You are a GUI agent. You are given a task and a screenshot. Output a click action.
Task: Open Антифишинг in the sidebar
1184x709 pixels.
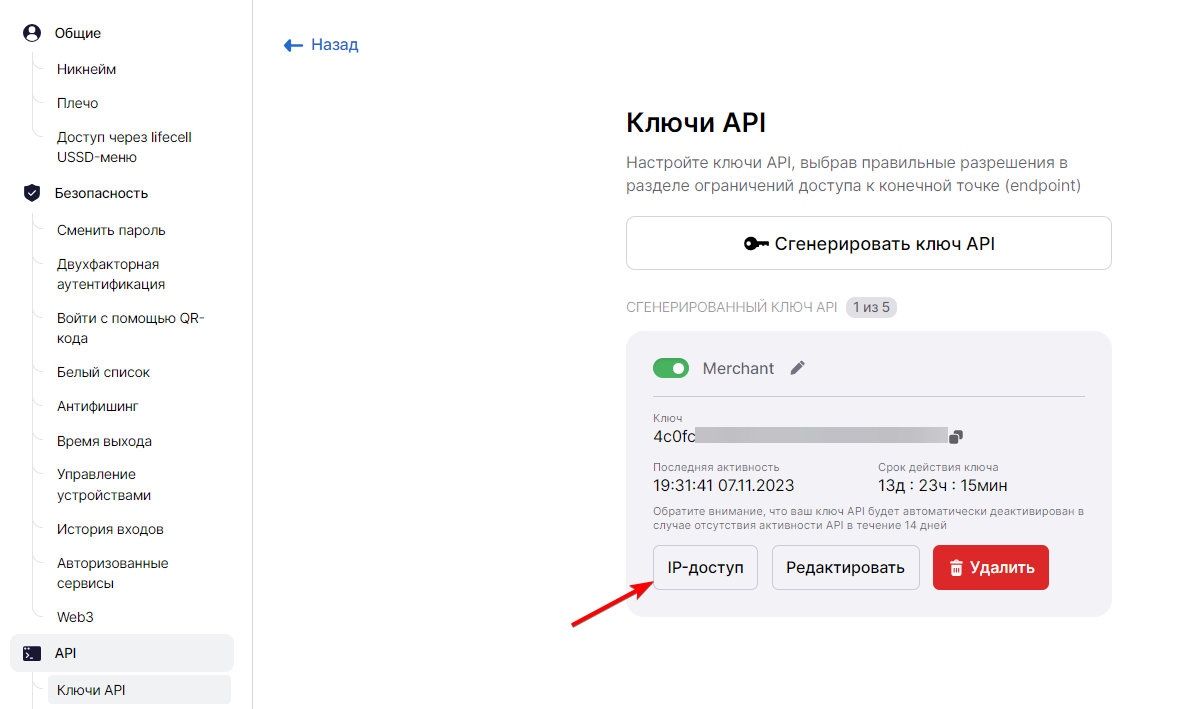[x=97, y=406]
